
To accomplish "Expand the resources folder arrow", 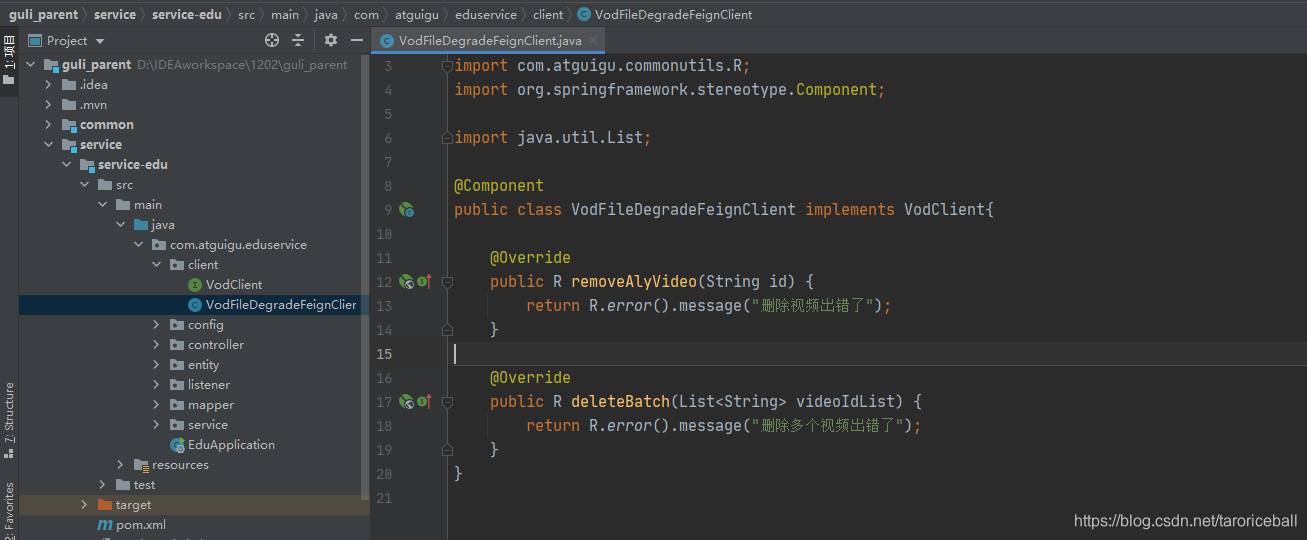I will click(120, 465).
